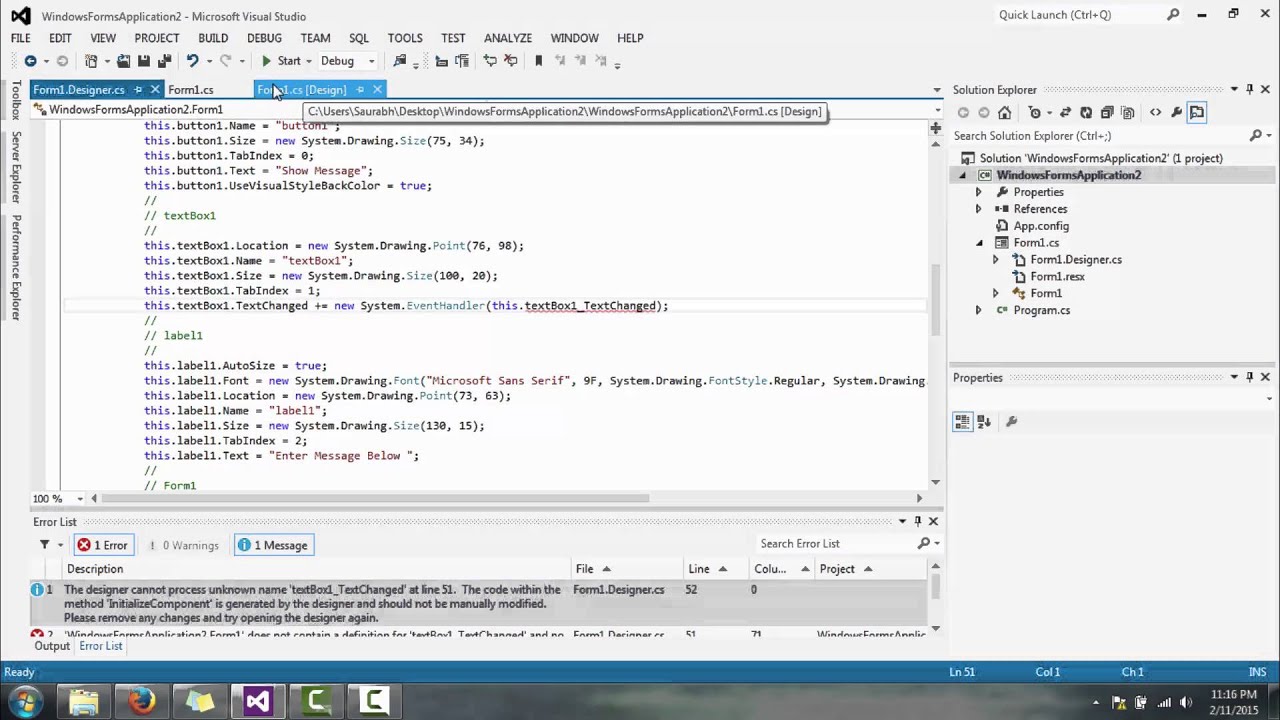Image resolution: width=1280 pixels, height=720 pixels.
Task: Click the Home icon in Solution Explorer
Action: (1005, 113)
